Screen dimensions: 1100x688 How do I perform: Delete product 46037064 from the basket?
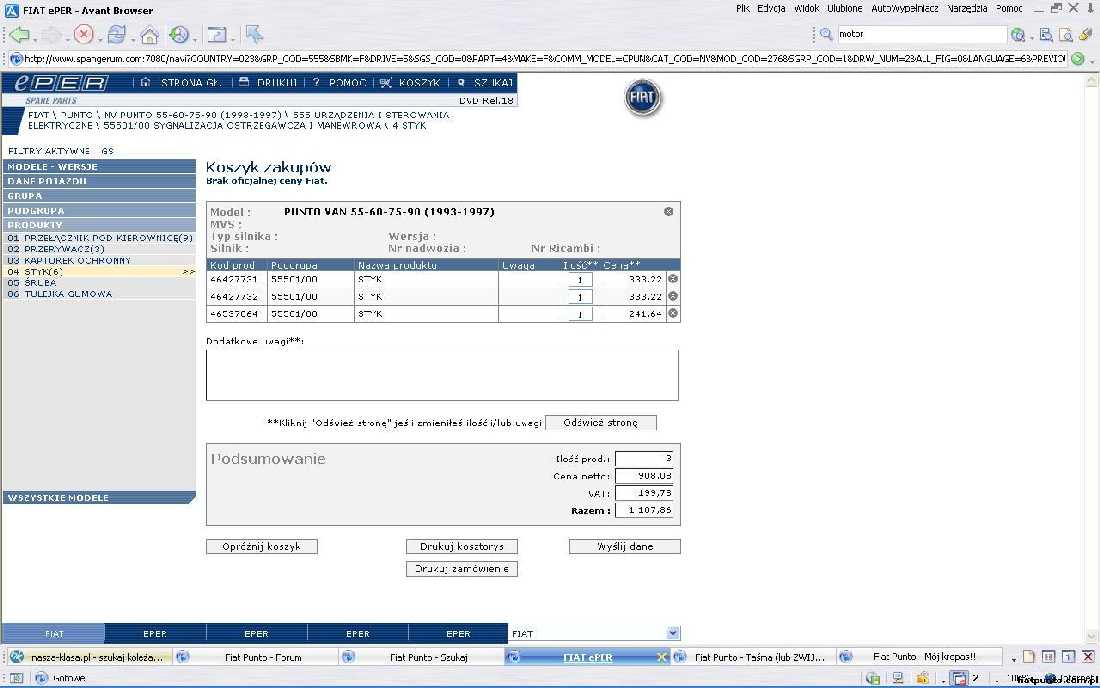673,313
